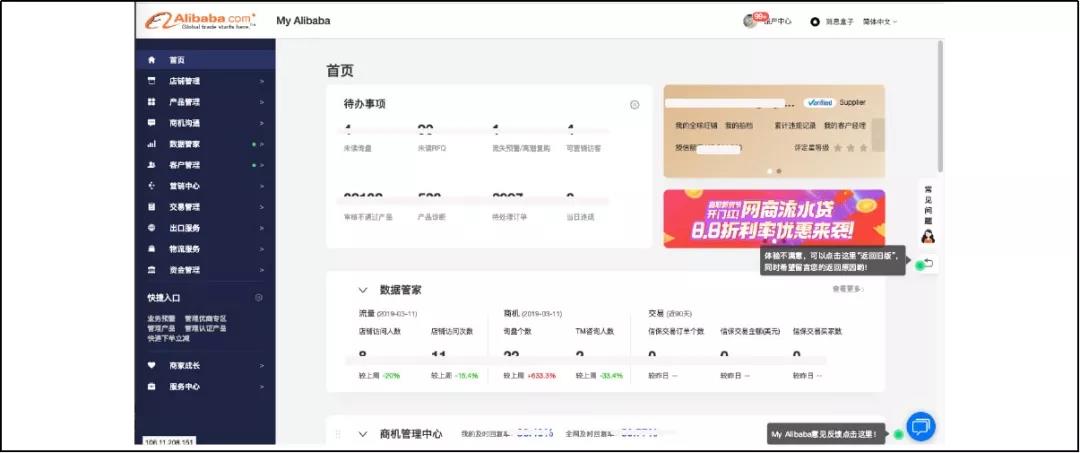Click the 信保交易金额(美元) metric label
1080x453 pixels.
click(750, 331)
